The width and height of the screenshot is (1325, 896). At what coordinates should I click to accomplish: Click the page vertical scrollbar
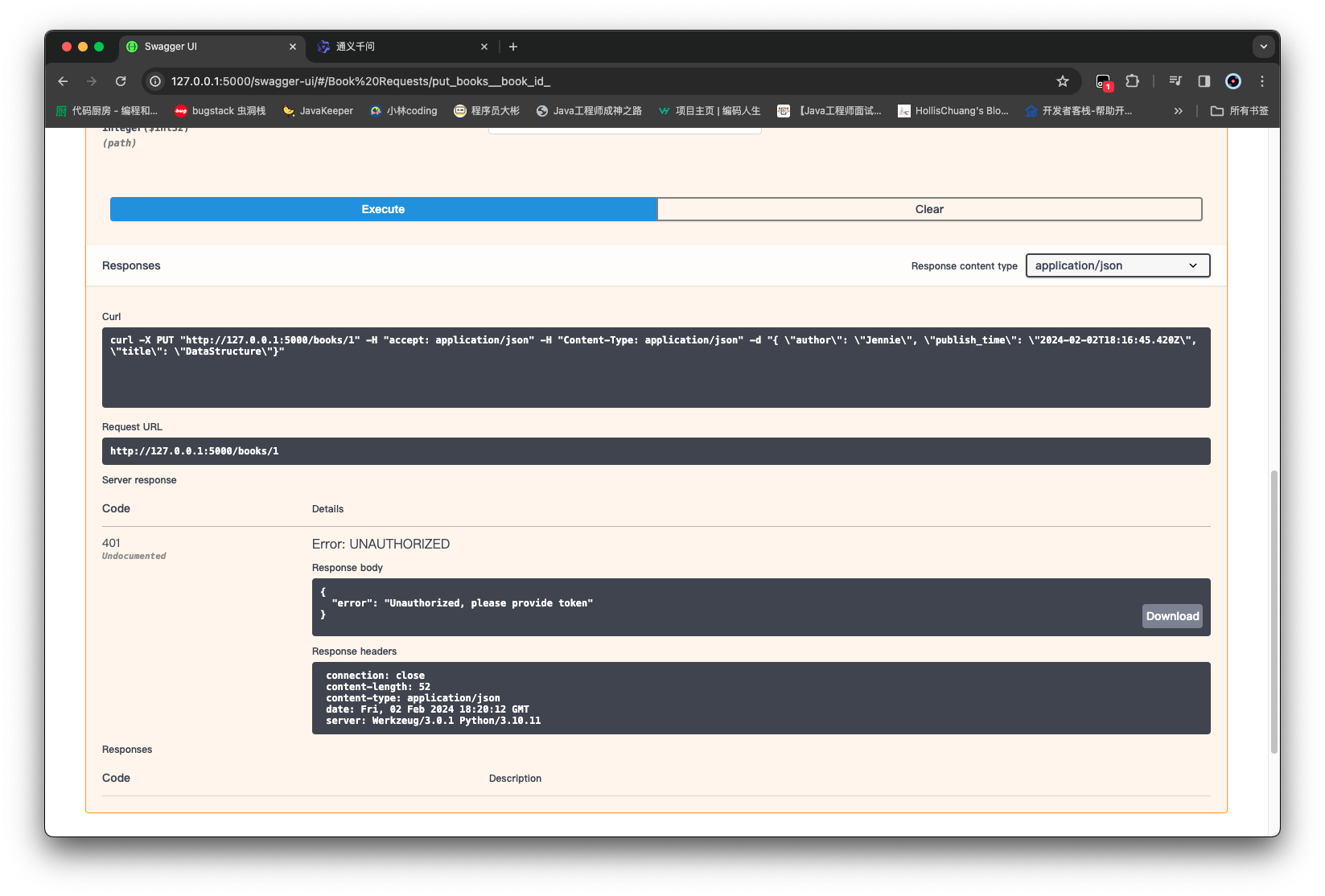[x=1274, y=611]
